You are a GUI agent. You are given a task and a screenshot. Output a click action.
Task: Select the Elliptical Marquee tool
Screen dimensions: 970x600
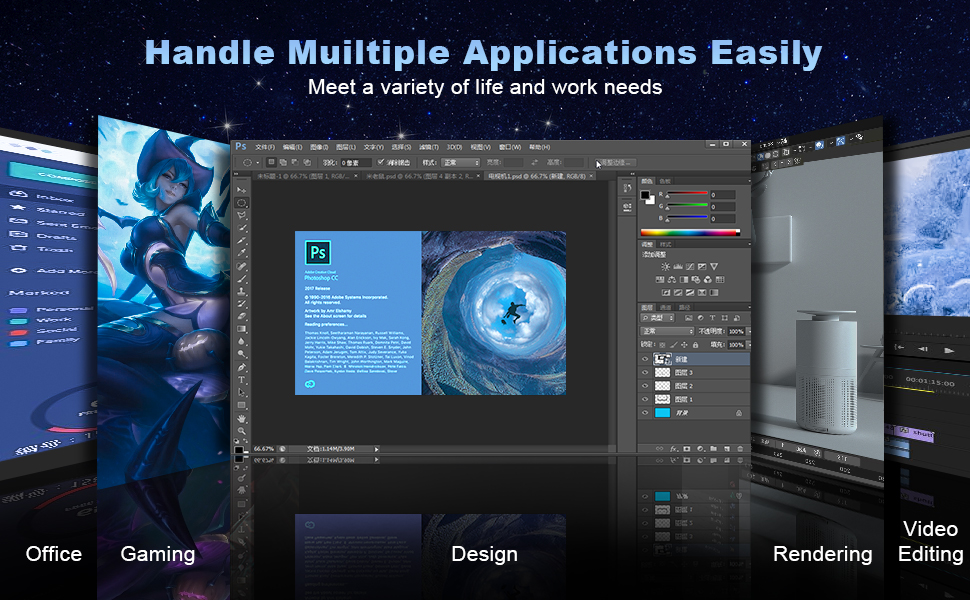point(241,202)
